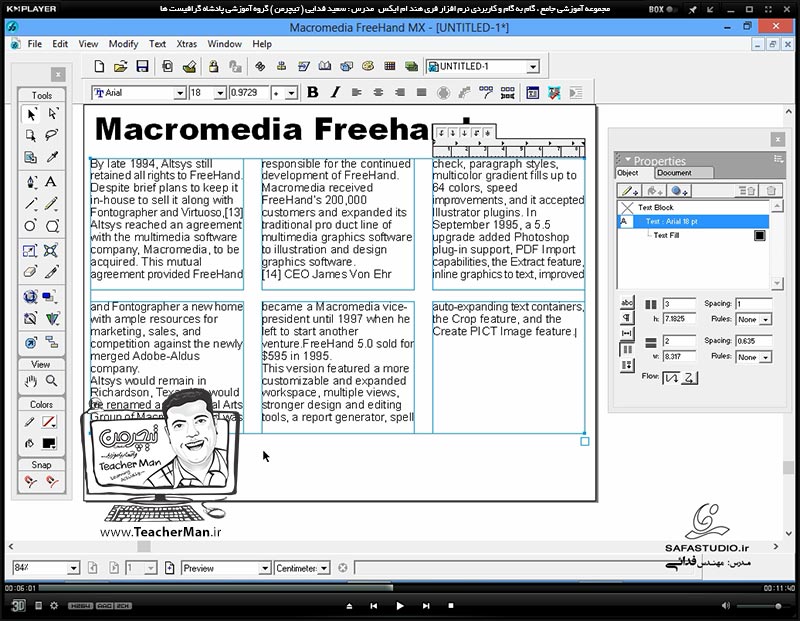Select the Zoom magnifier tool
This screenshot has width=800, height=621.
pyautogui.click(x=52, y=381)
